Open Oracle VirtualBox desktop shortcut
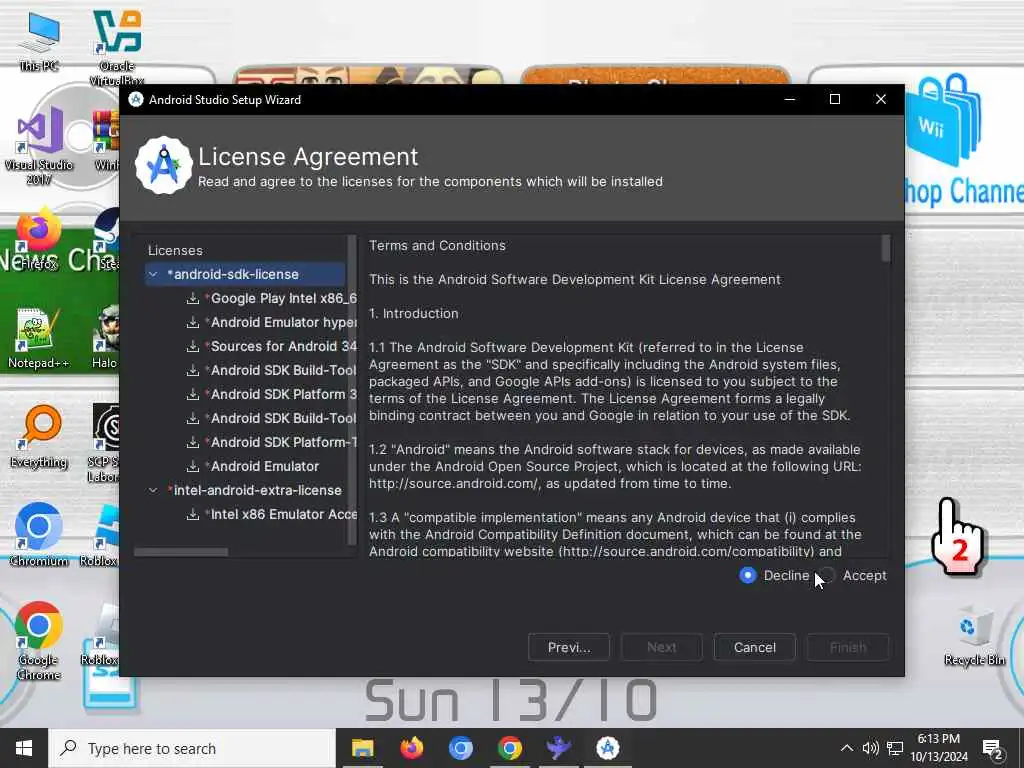The height and width of the screenshot is (768, 1024). 117,47
